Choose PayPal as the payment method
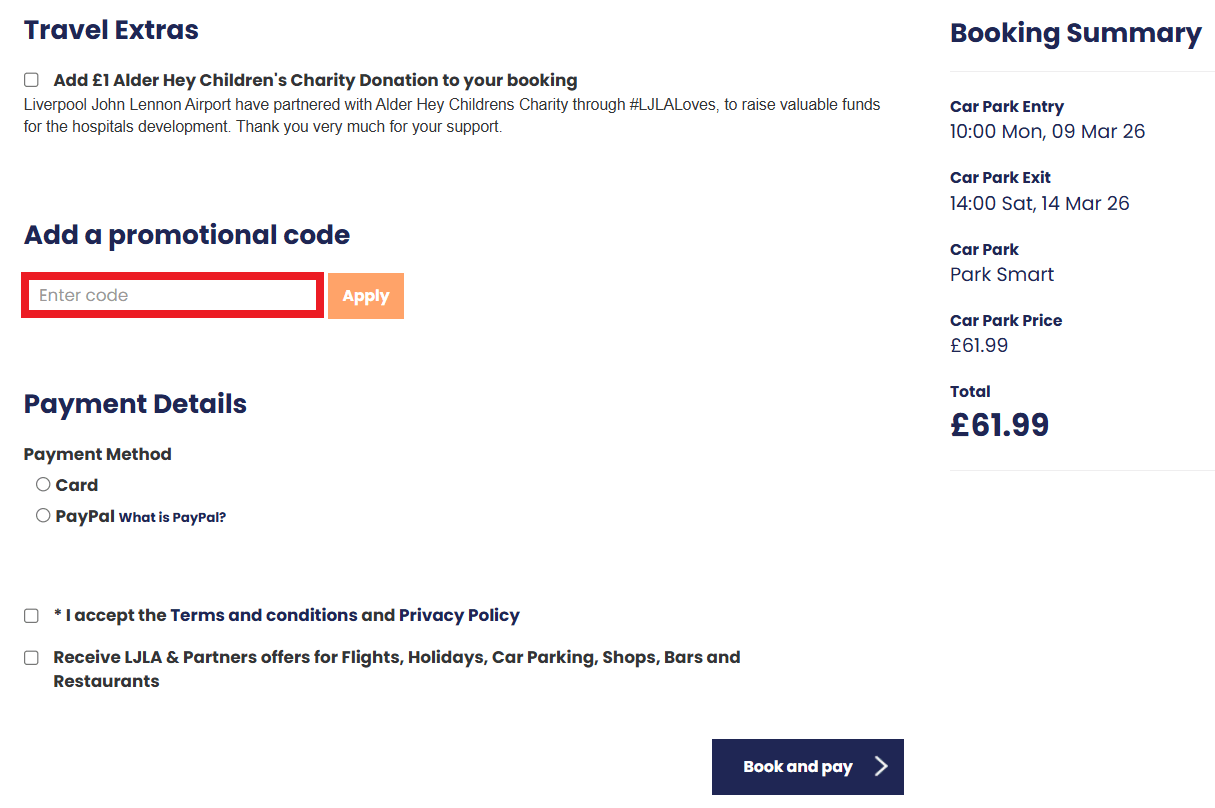The height and width of the screenshot is (808, 1215). click(43, 515)
